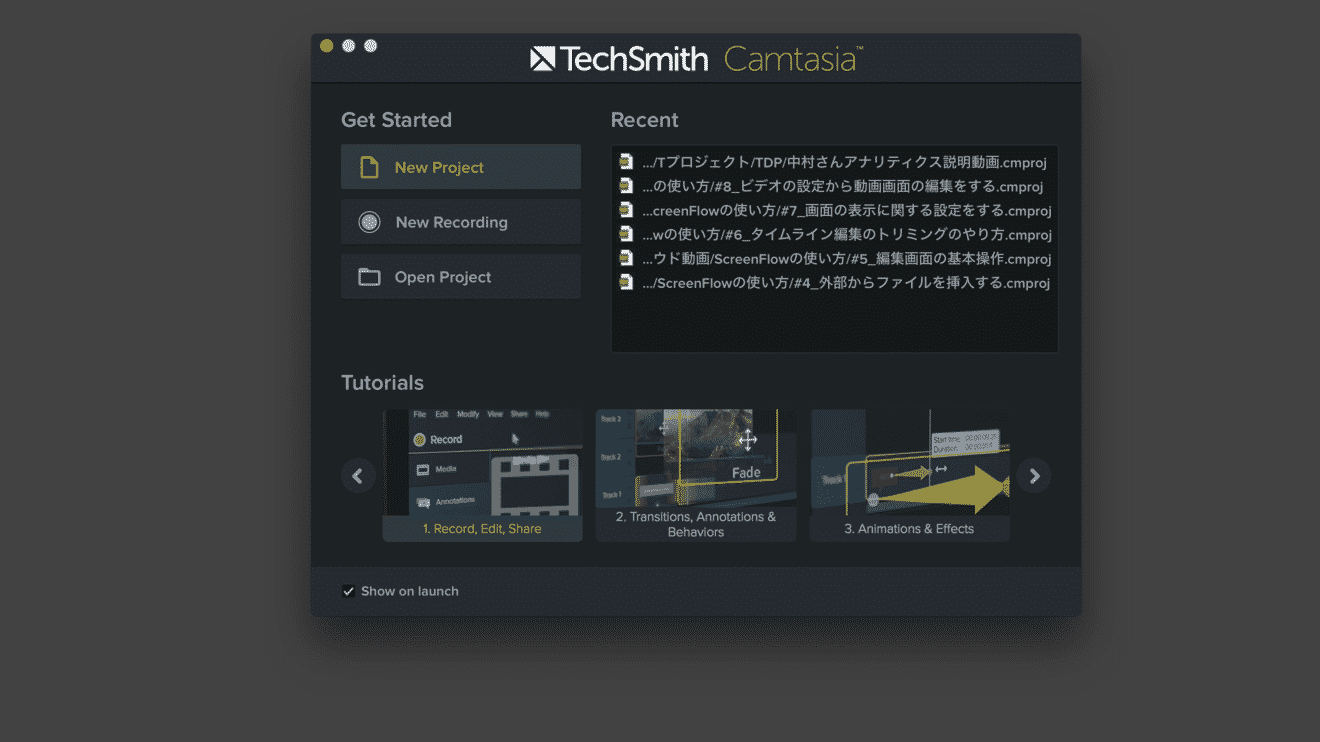Open recent project #4_外部からファイルを挿入する.cmproj

tap(834, 282)
